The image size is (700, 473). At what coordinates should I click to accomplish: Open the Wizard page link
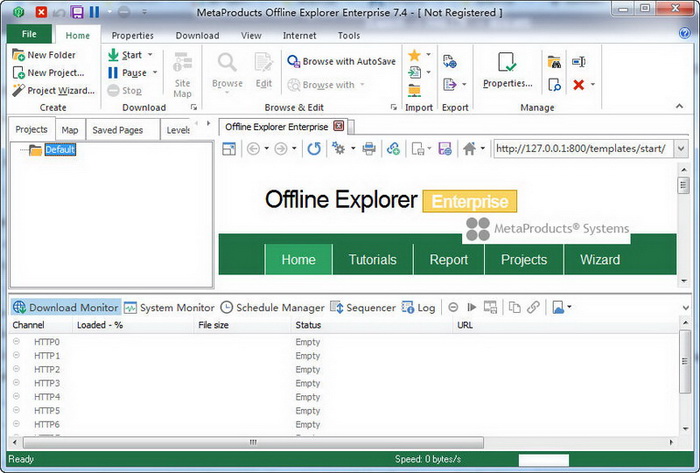click(600, 260)
